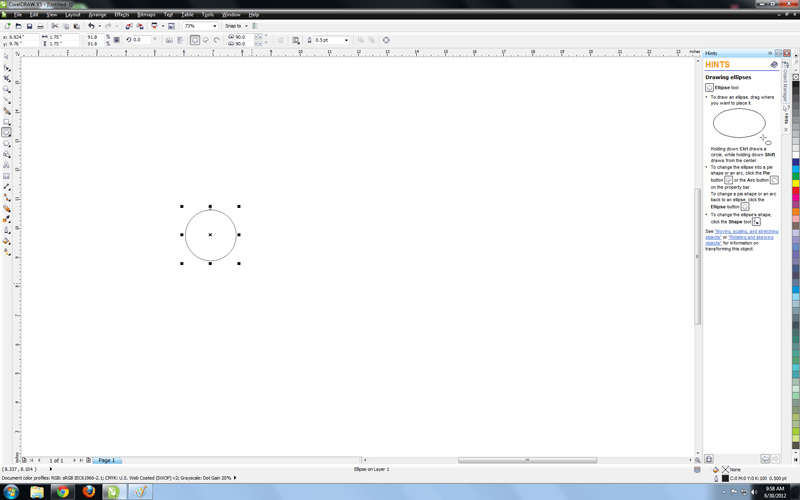800x500 pixels.
Task: Select the Table tool in the toolbox
Action: coord(6,176)
